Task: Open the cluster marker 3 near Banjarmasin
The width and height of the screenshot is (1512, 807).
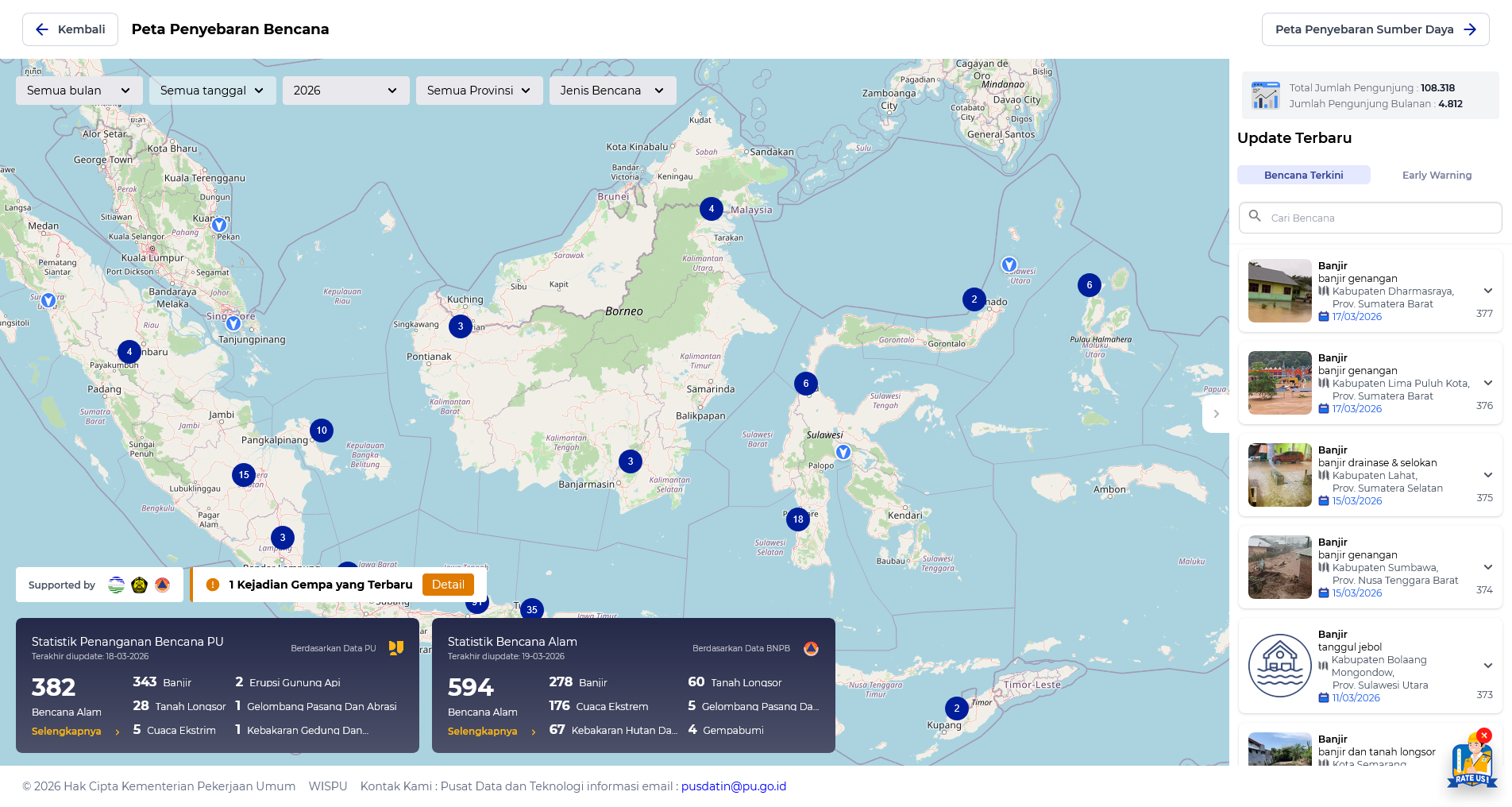Action: coord(631,461)
